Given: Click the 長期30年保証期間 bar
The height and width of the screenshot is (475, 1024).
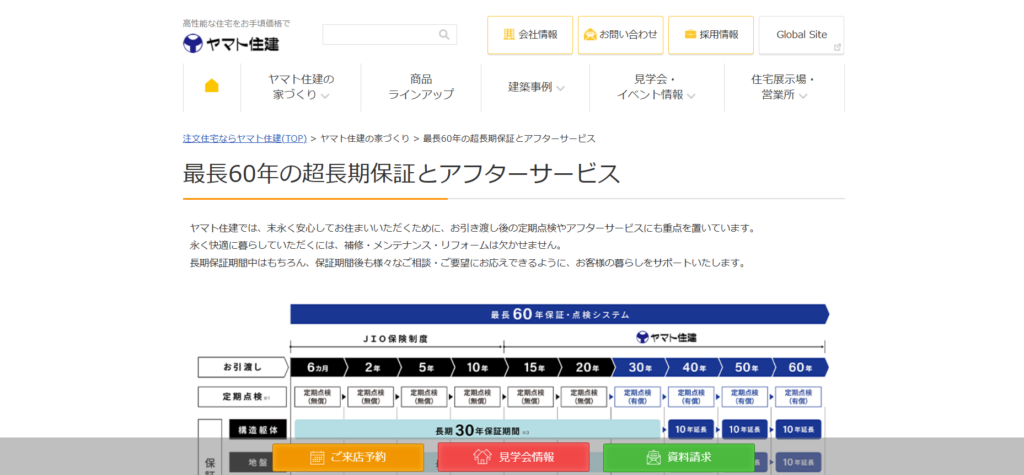Looking at the screenshot, I should 477,430.
